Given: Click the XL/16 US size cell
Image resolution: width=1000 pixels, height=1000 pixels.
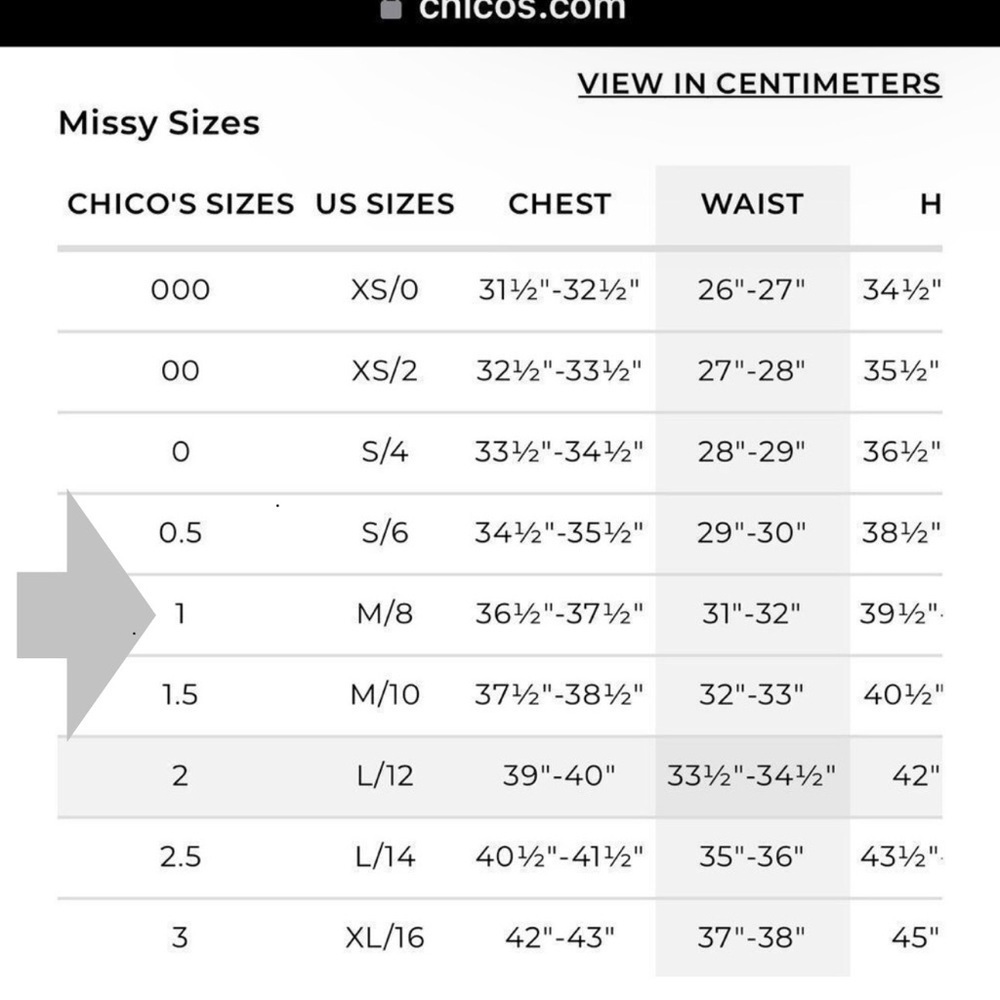Looking at the screenshot, I should pyautogui.click(x=385, y=938).
